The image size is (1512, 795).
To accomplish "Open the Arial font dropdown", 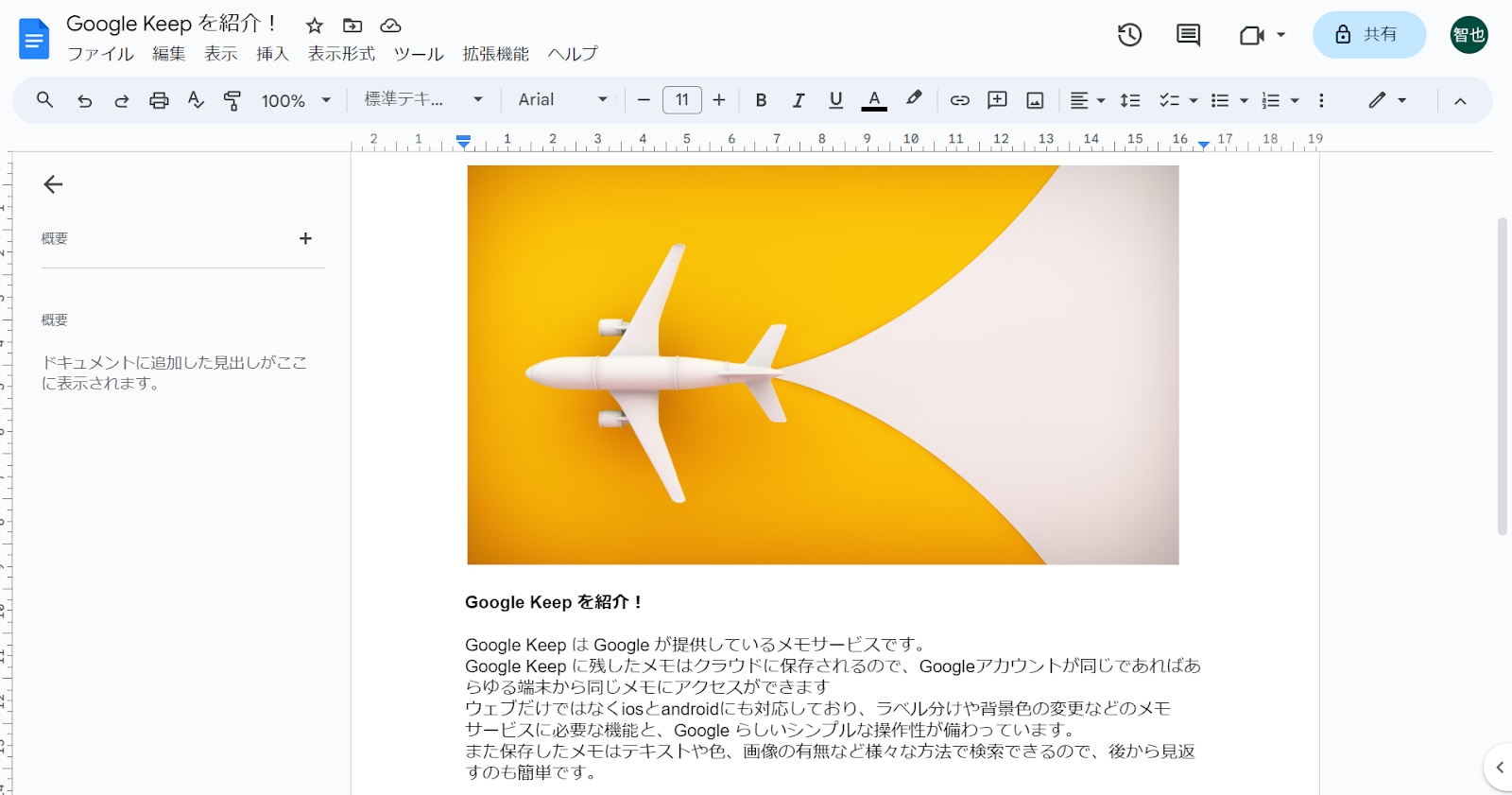I will tap(563, 99).
